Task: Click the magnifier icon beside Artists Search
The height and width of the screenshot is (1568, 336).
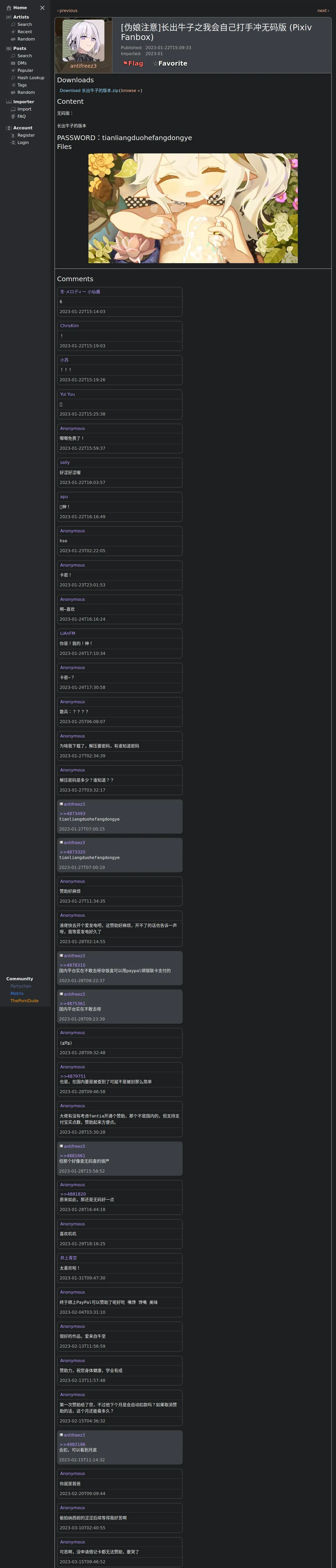Action: [13, 24]
